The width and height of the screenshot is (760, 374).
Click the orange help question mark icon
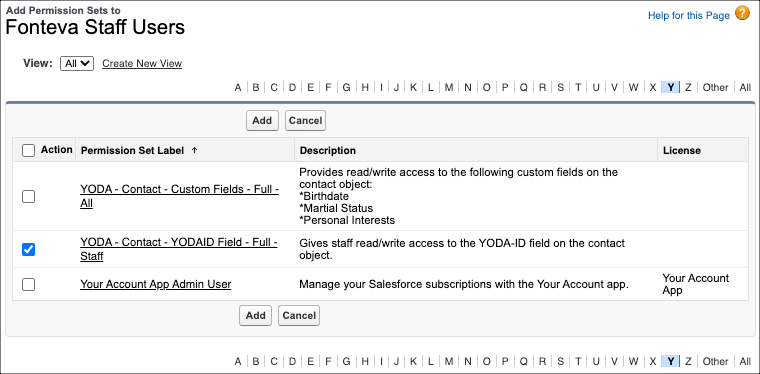click(x=742, y=14)
